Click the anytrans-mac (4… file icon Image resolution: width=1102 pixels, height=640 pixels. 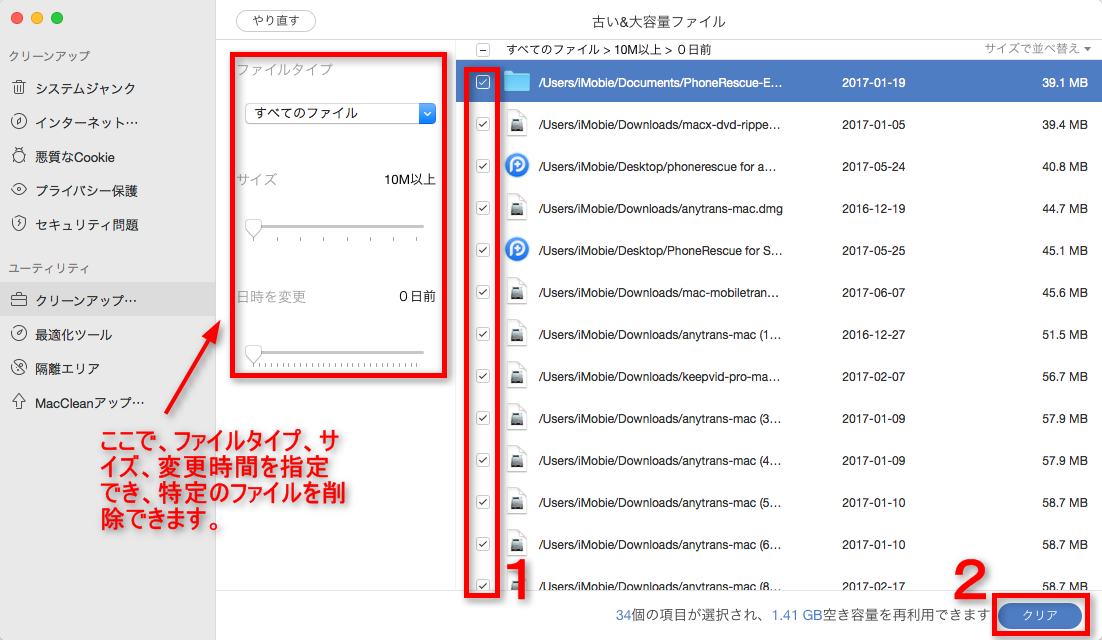coord(517,461)
